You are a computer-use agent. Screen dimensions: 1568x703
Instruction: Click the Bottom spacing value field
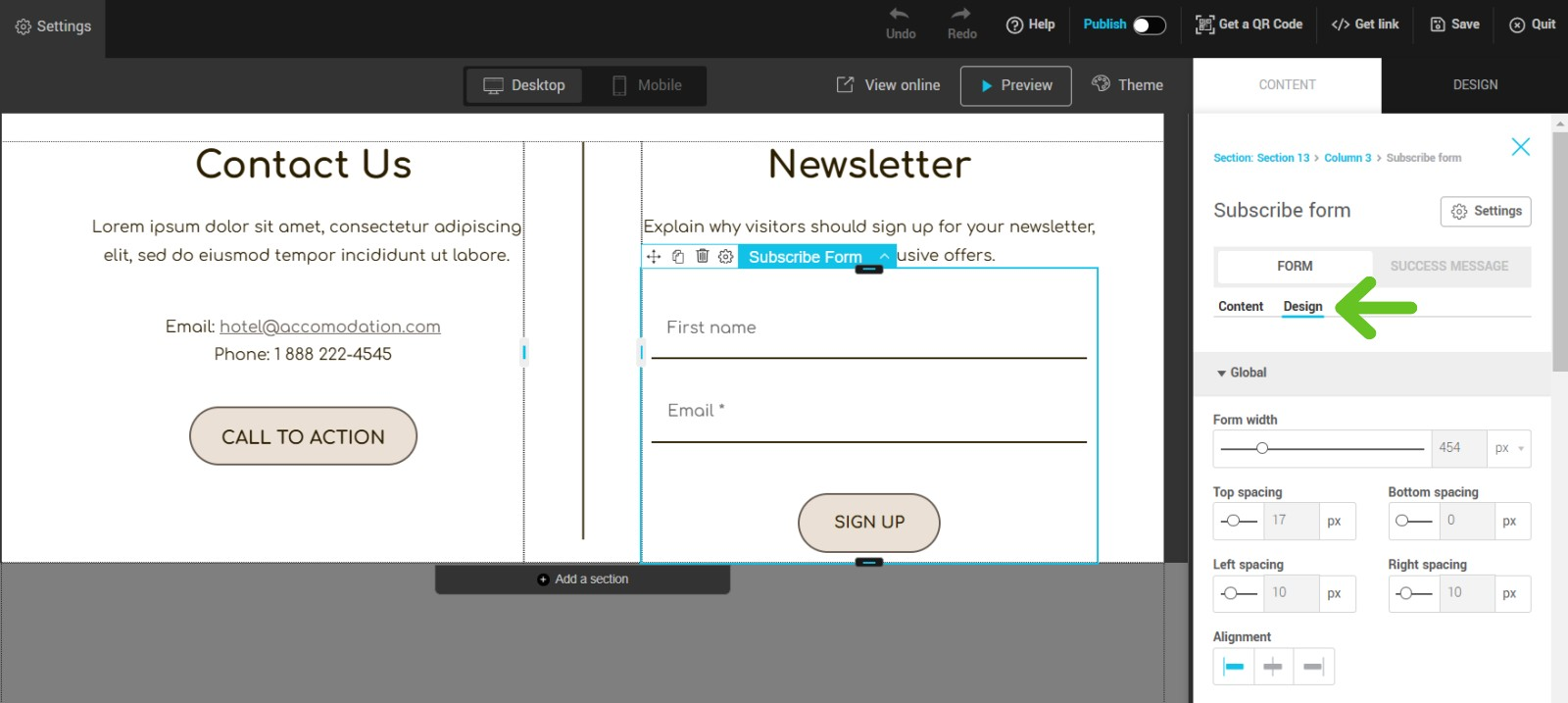(1466, 521)
